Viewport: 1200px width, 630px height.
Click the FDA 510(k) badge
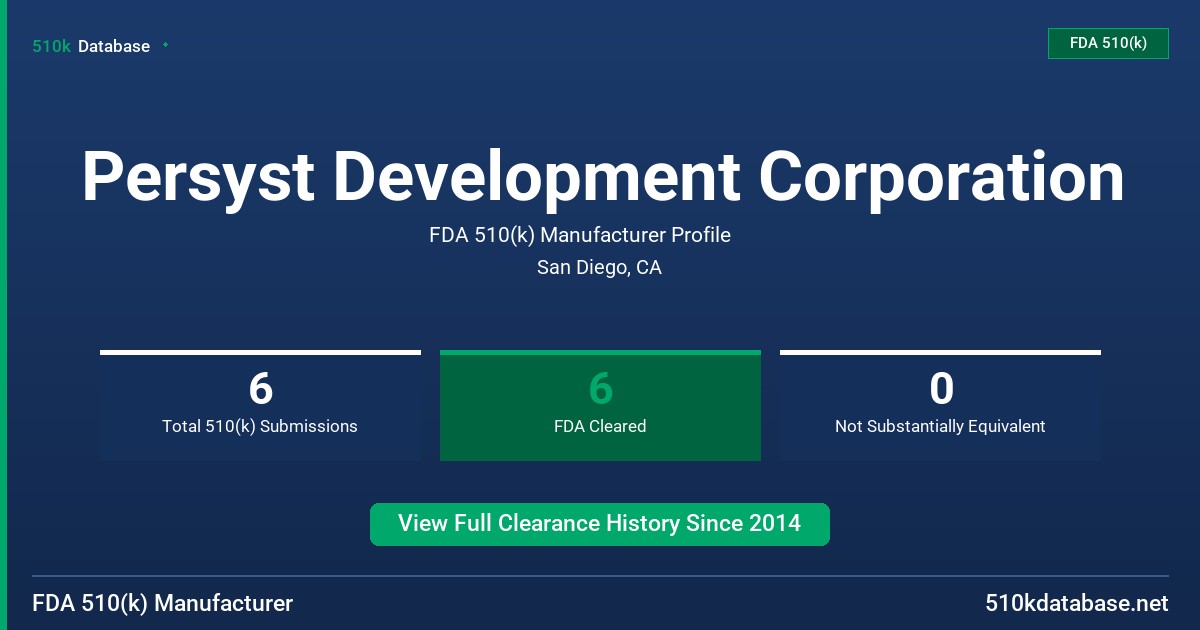coord(1108,43)
